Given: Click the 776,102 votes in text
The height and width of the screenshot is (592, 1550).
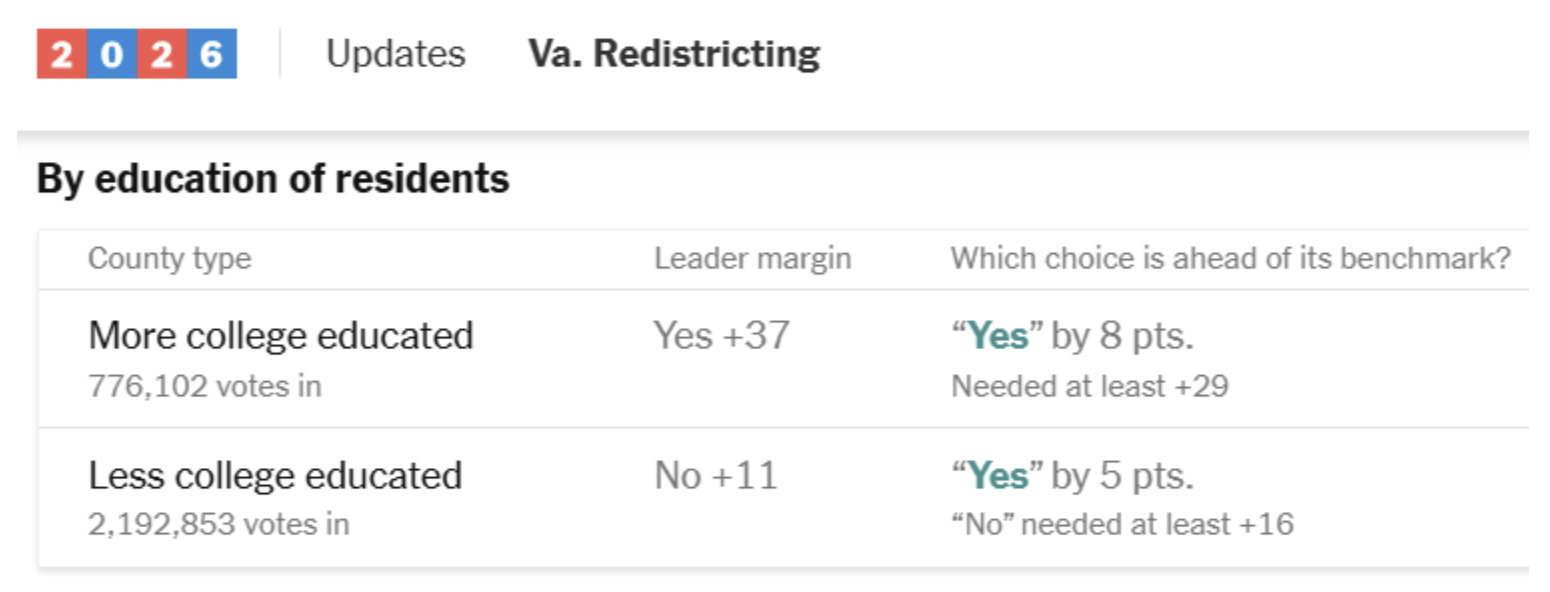Looking at the screenshot, I should tap(204, 386).
